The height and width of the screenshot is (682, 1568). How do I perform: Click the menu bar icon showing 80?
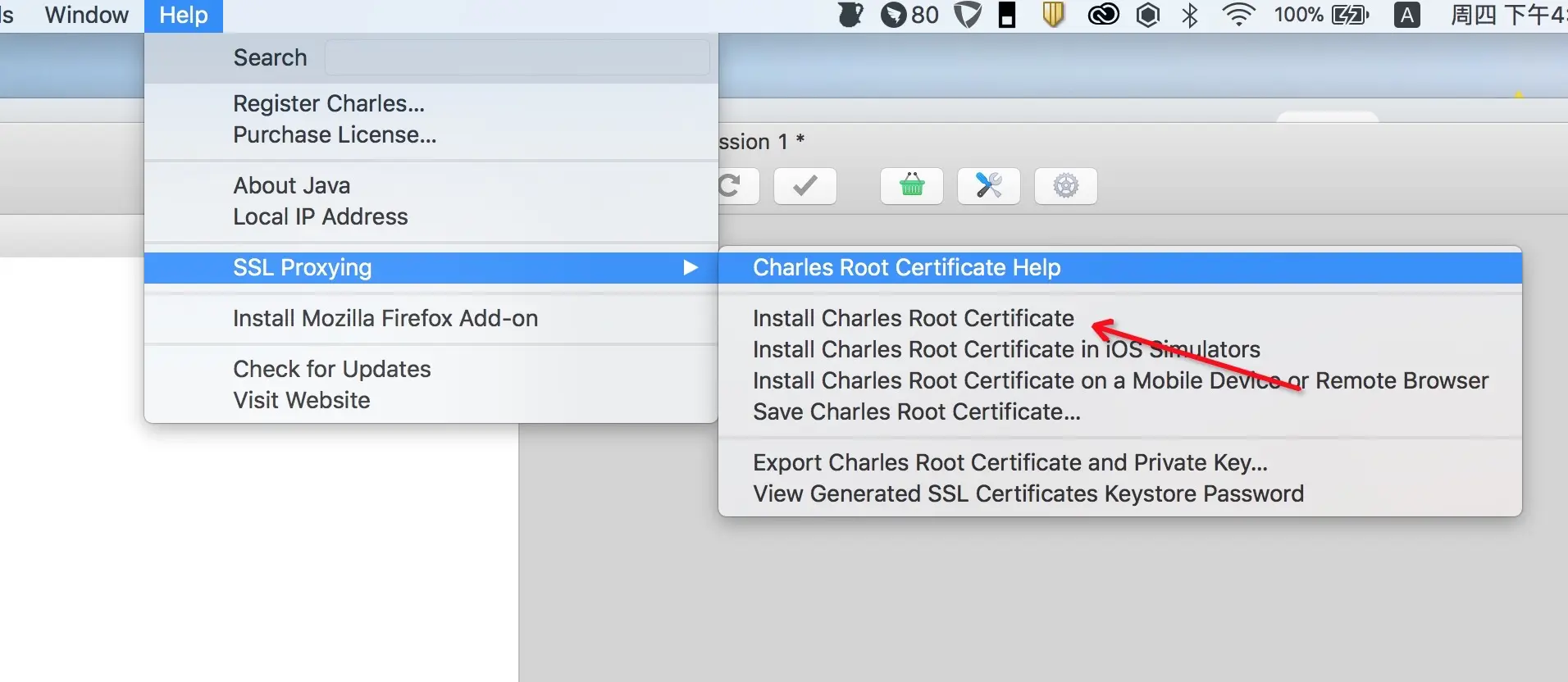click(x=909, y=15)
